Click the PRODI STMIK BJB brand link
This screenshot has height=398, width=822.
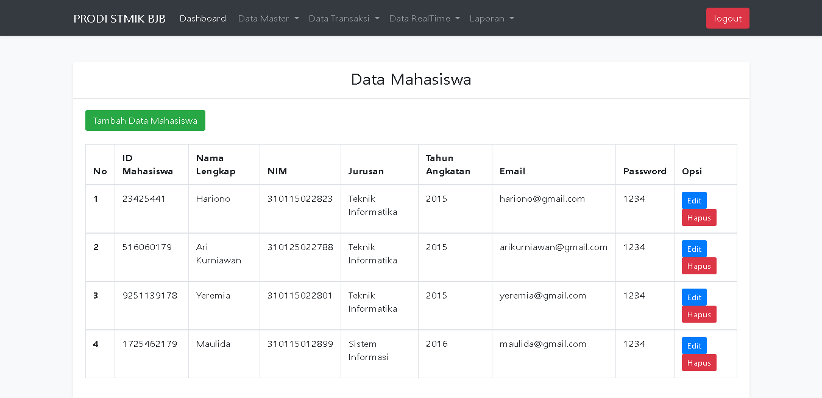pos(120,18)
